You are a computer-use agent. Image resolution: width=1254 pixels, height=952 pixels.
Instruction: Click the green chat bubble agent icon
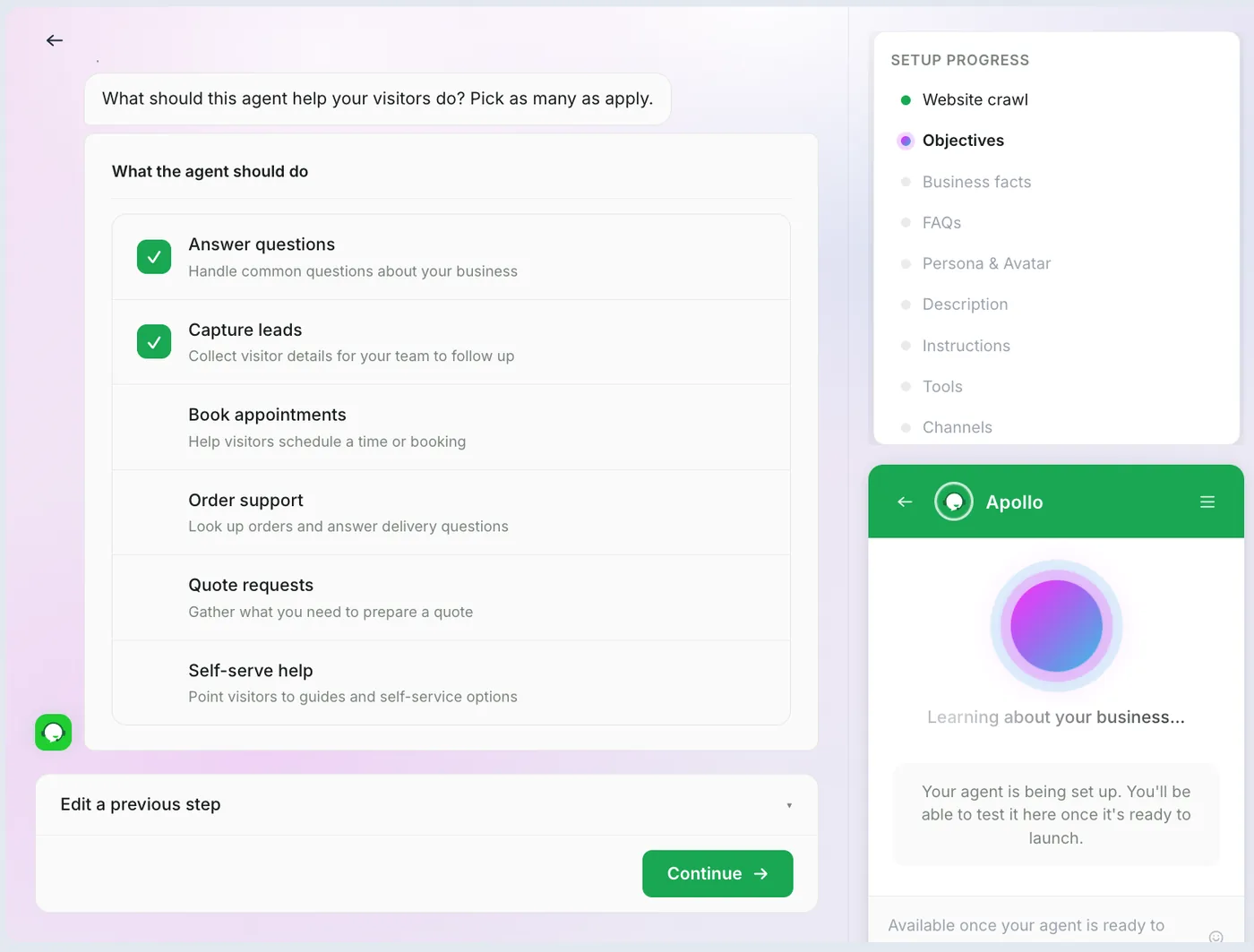coord(54,733)
